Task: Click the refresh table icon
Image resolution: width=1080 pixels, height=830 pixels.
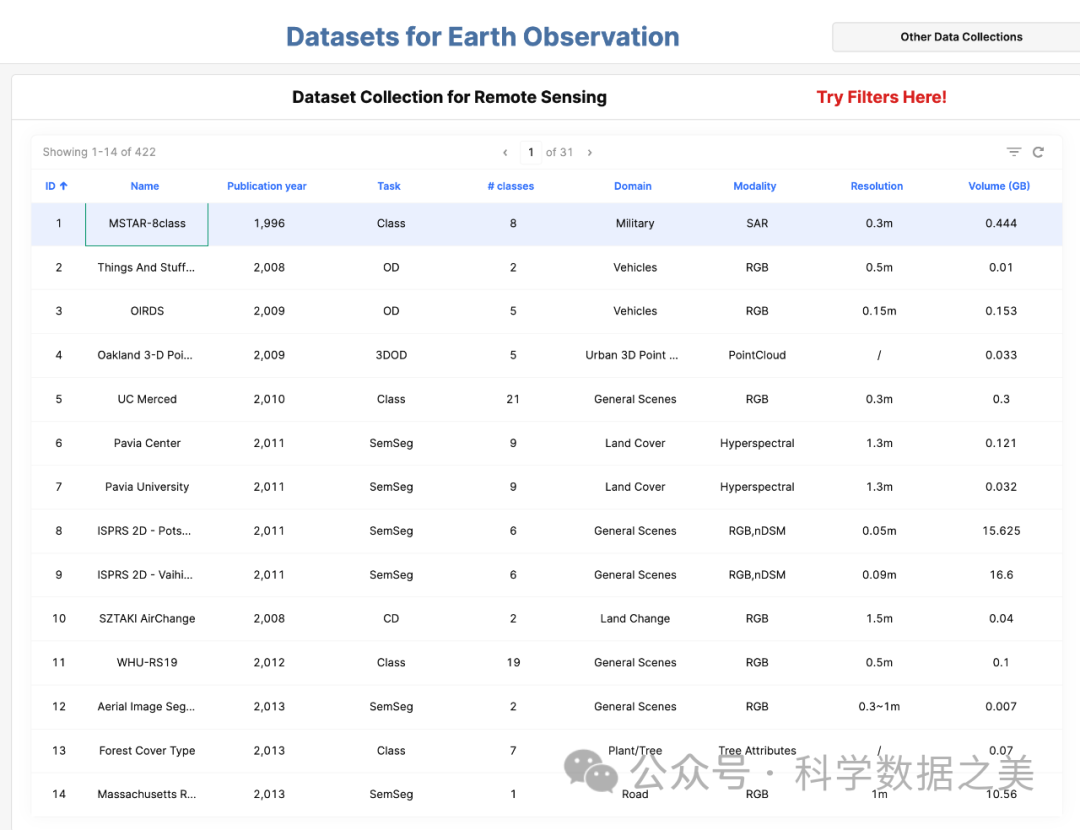Action: (1038, 152)
